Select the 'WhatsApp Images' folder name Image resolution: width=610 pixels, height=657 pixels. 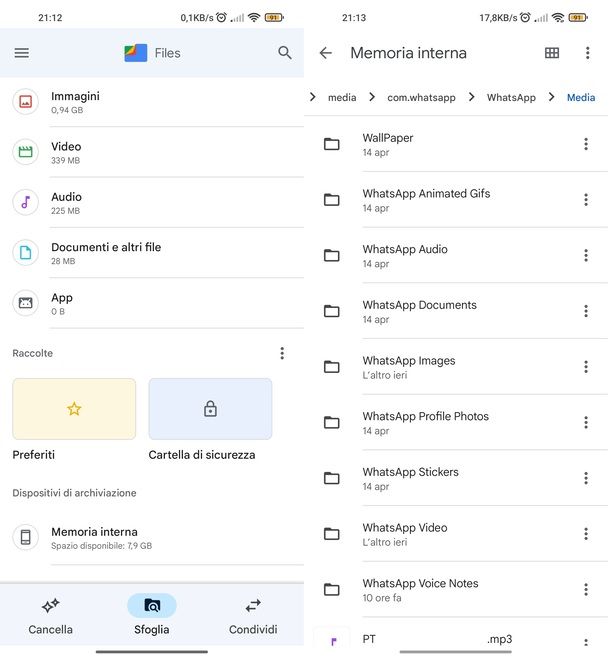[x=409, y=361]
